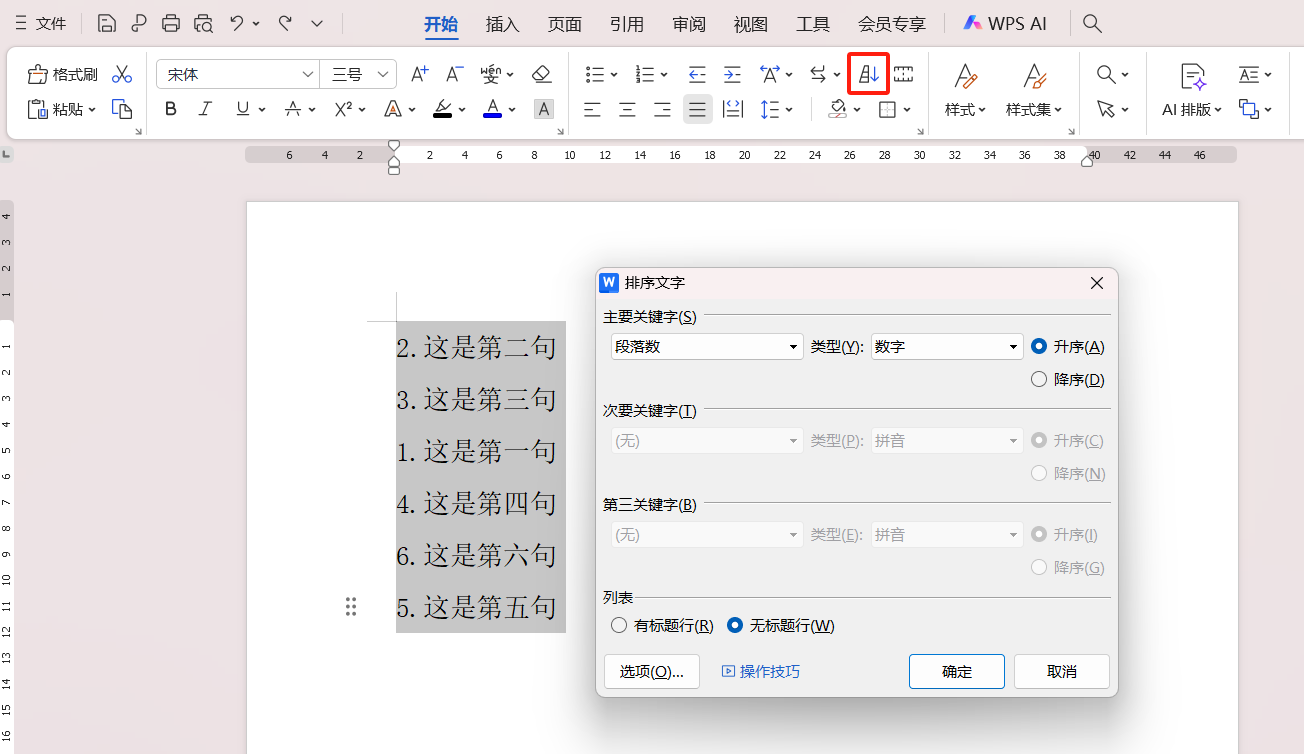The width and height of the screenshot is (1304, 754).
Task: Click the decrease indent icon
Action: point(695,73)
